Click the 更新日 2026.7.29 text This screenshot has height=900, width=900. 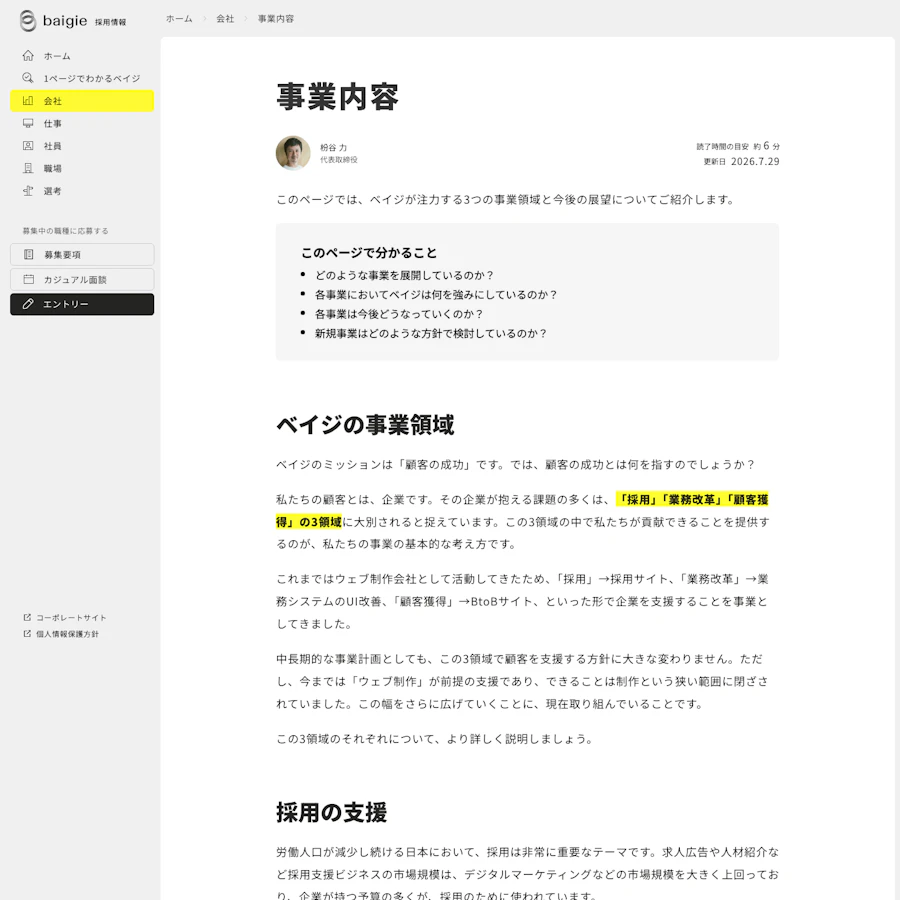click(742, 162)
